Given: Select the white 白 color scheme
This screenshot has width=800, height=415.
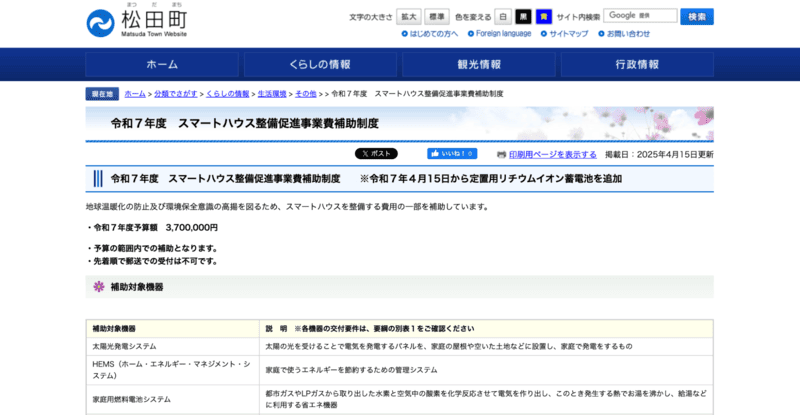Looking at the screenshot, I should [503, 17].
